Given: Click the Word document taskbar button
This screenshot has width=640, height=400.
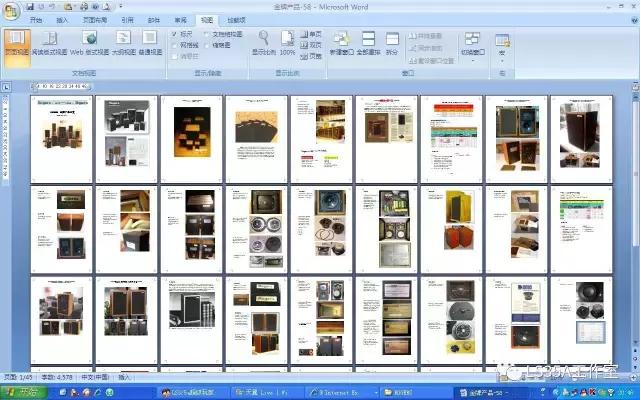Looking at the screenshot, I should [490, 393].
